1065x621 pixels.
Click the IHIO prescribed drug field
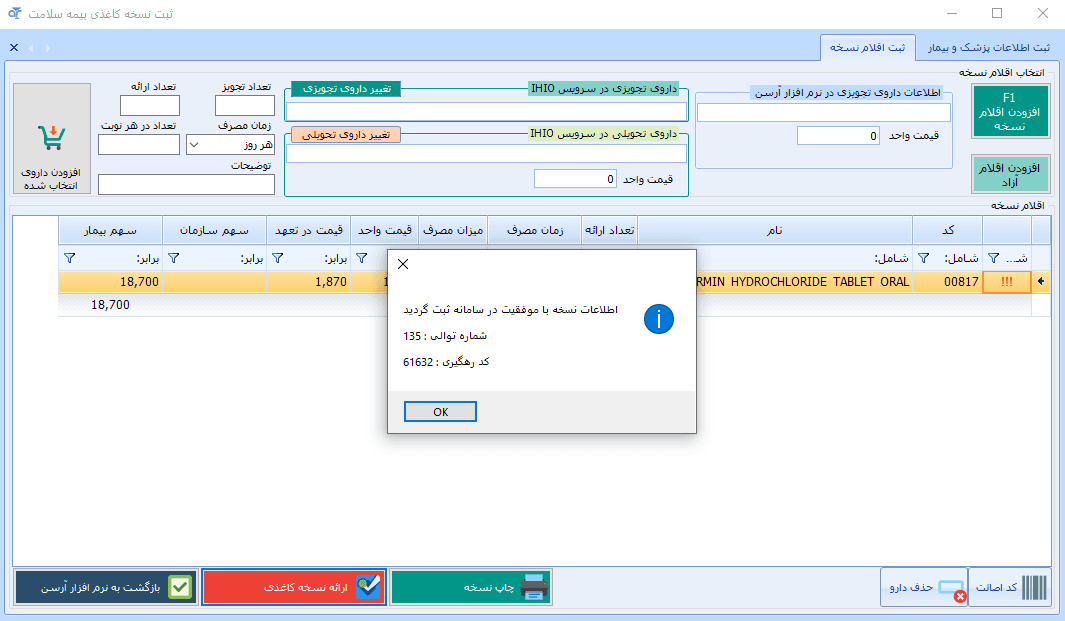(486, 111)
